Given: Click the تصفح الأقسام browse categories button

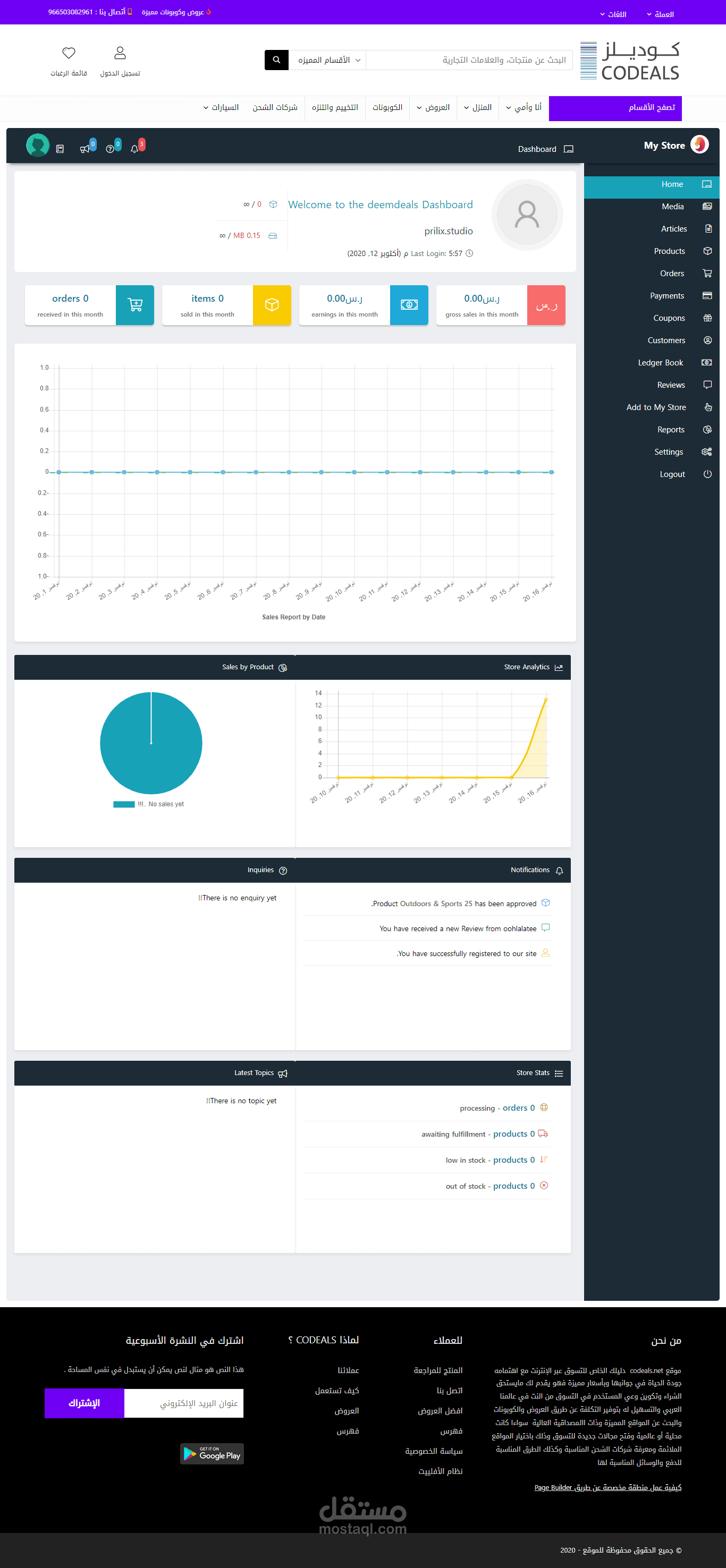Looking at the screenshot, I should 616,108.
